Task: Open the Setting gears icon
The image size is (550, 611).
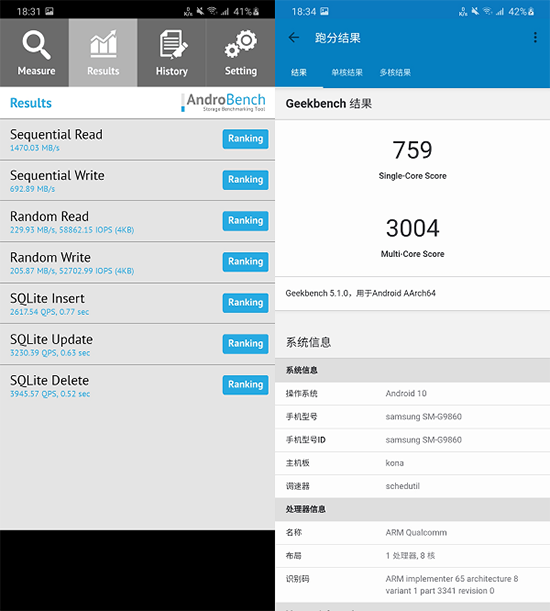Action: 241,43
